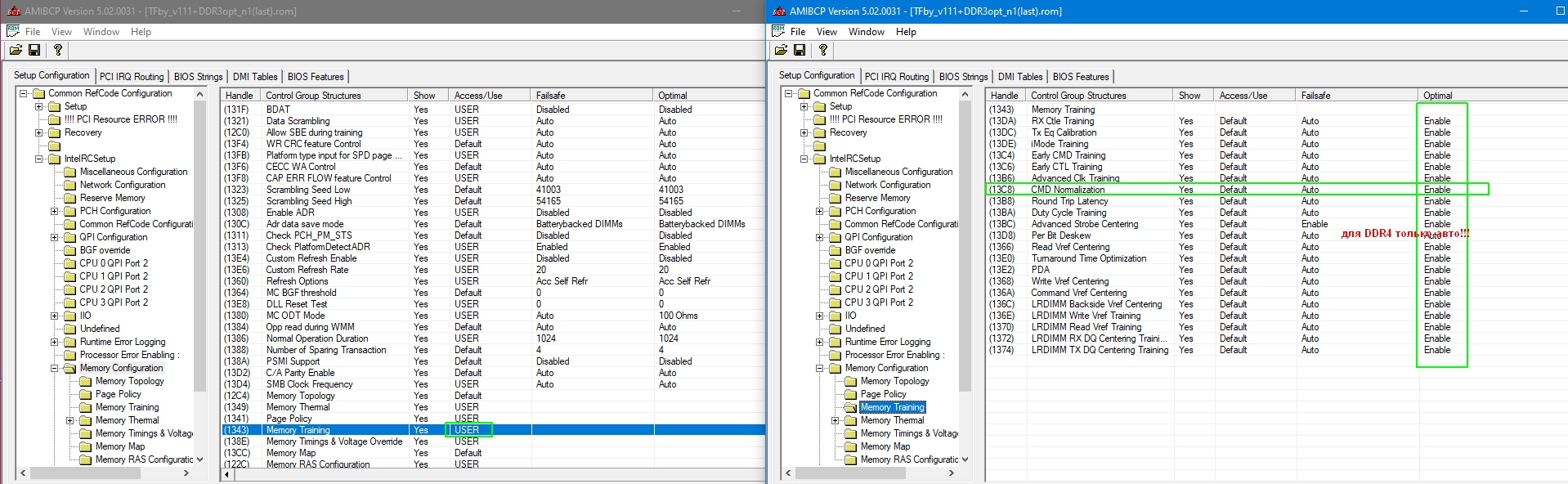Click Failsafe column header in left table
This screenshot has height=484, width=1568.
click(x=591, y=96)
